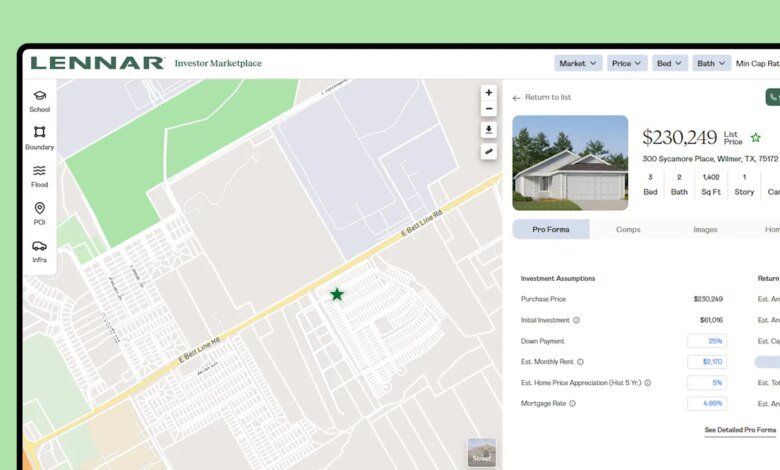Image resolution: width=780 pixels, height=470 pixels.
Task: Click Investor Marketplace title
Action: [x=218, y=63]
